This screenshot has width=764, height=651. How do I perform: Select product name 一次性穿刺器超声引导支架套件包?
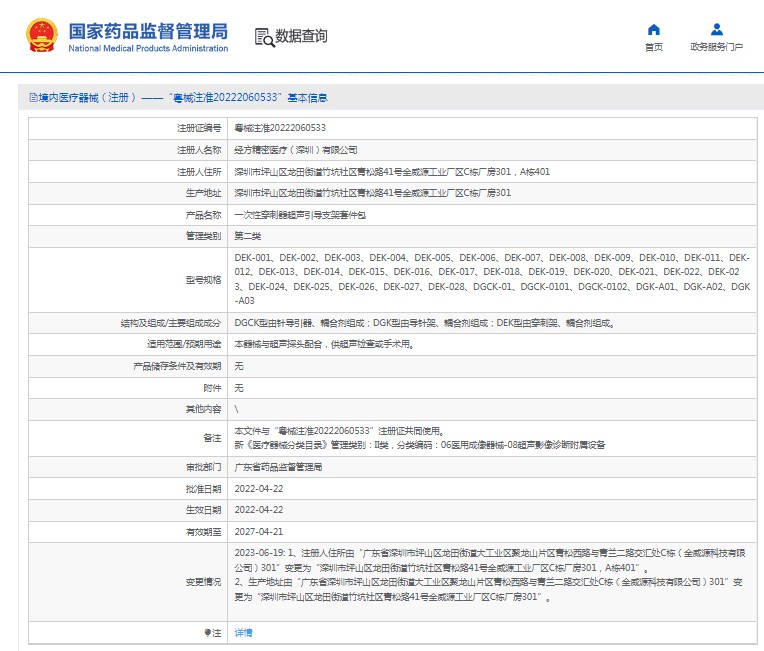300,215
